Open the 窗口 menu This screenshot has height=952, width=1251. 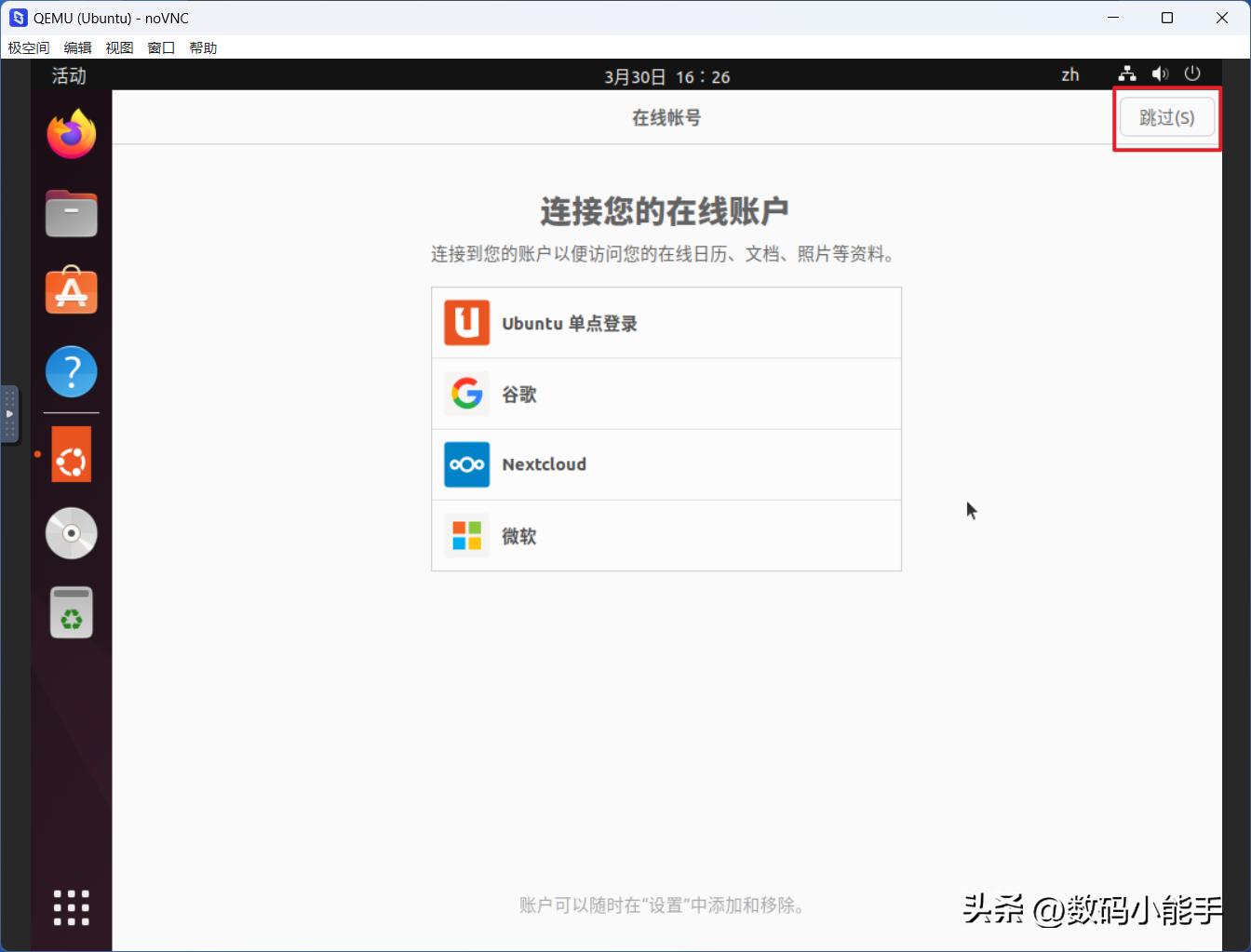click(162, 47)
